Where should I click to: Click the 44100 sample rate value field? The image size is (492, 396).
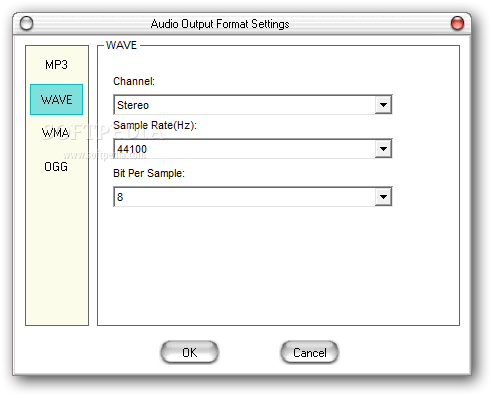coord(245,149)
